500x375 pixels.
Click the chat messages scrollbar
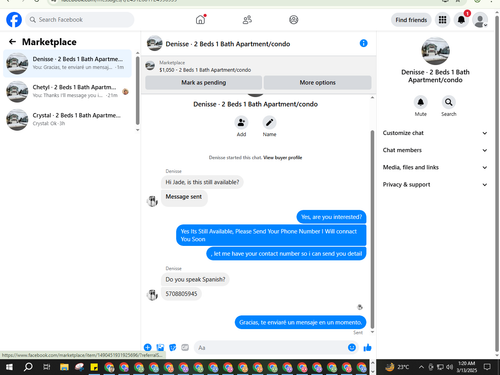click(372, 229)
